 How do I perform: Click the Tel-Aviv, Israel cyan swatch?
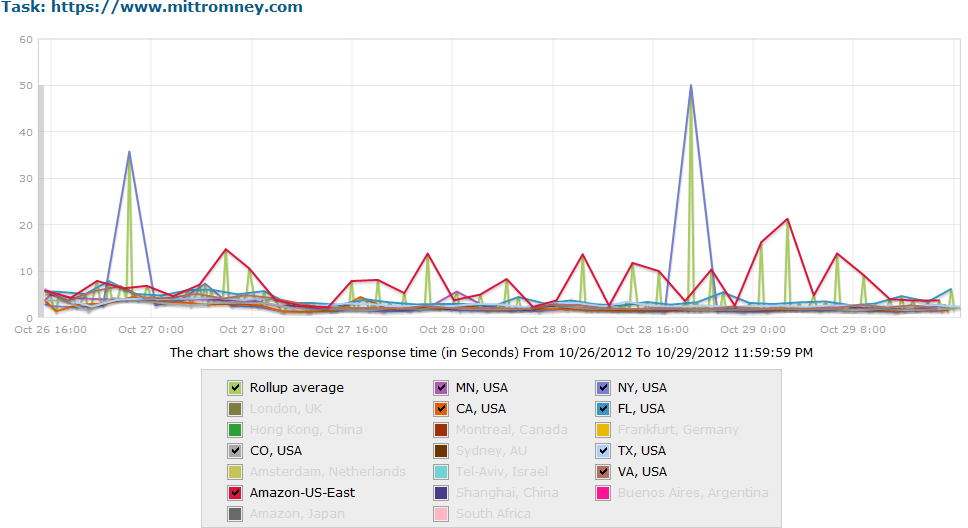click(441, 472)
